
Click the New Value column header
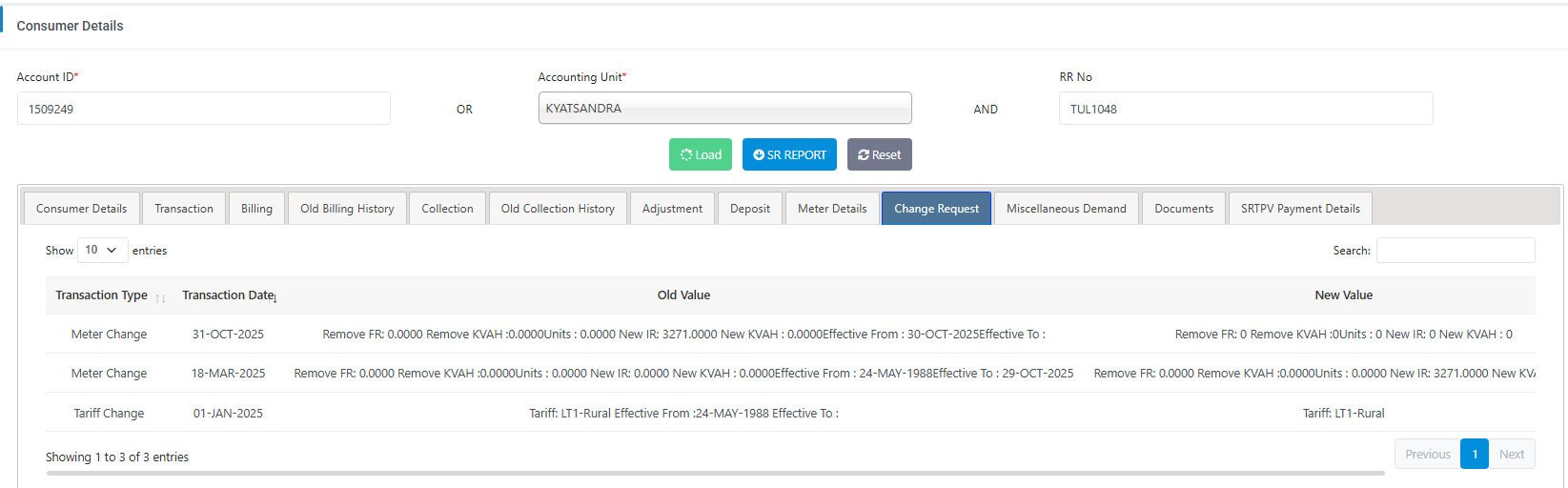(x=1343, y=295)
